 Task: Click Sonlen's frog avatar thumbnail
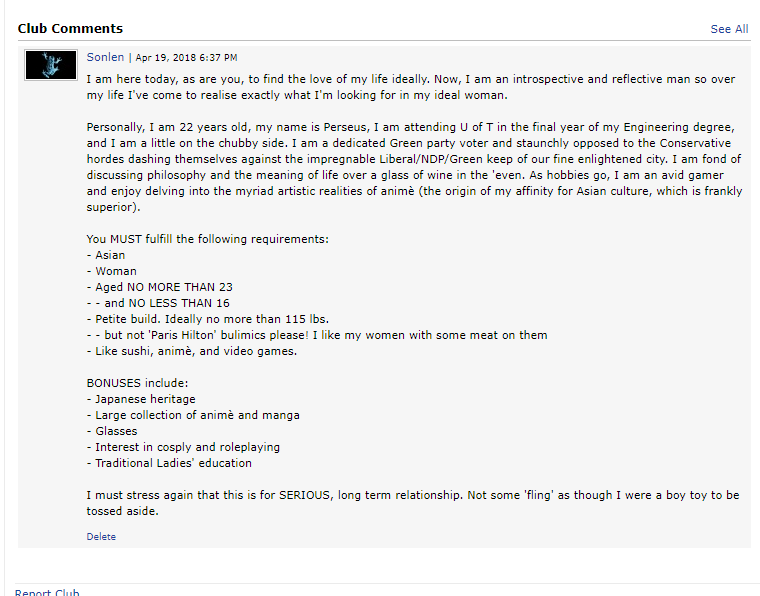pos(51,65)
